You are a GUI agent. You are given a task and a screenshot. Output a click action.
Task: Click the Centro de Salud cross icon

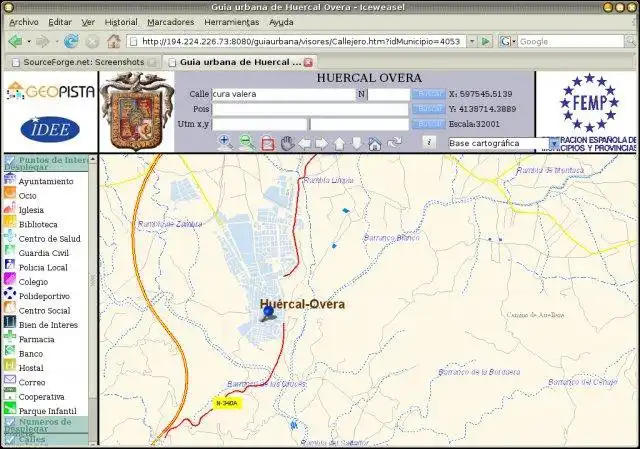tap(9, 236)
